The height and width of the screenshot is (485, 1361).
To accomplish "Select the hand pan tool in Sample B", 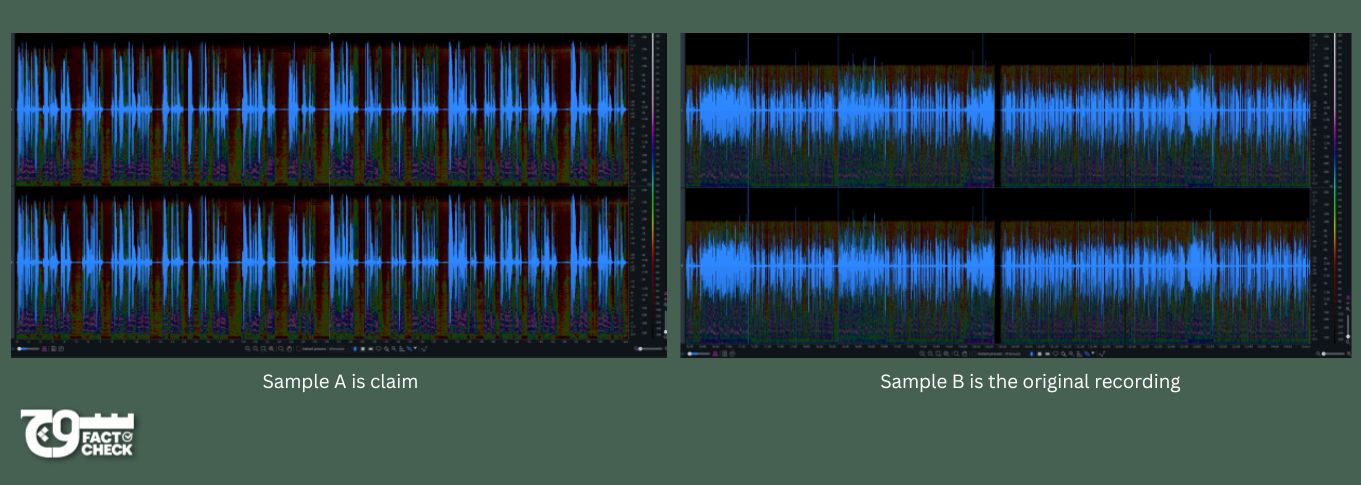I will coord(965,354).
